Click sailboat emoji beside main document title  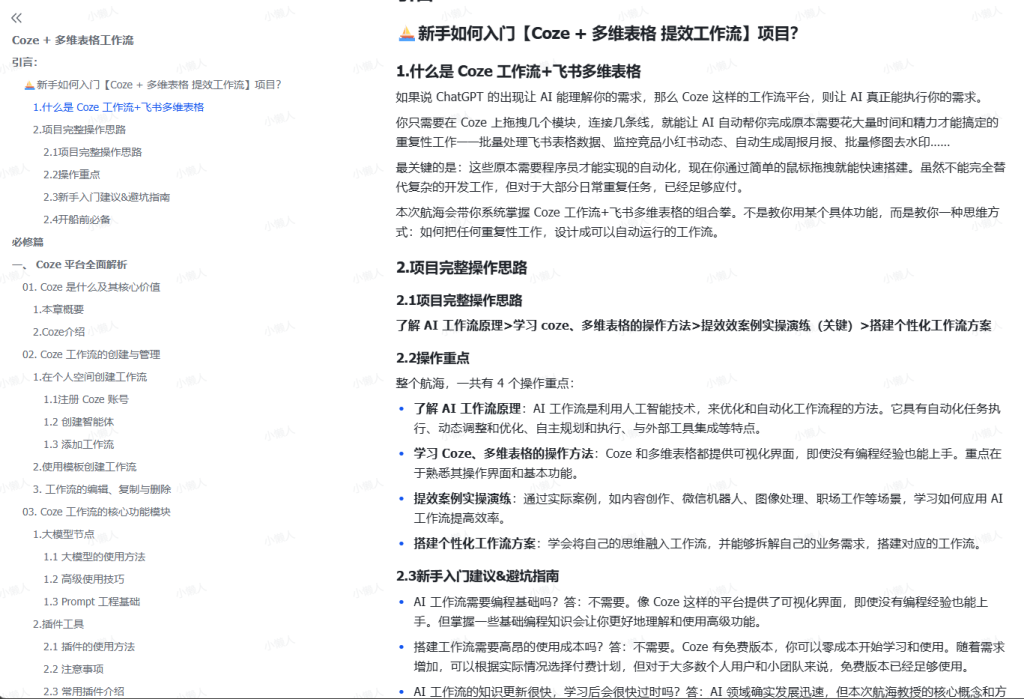pyautogui.click(x=406, y=33)
